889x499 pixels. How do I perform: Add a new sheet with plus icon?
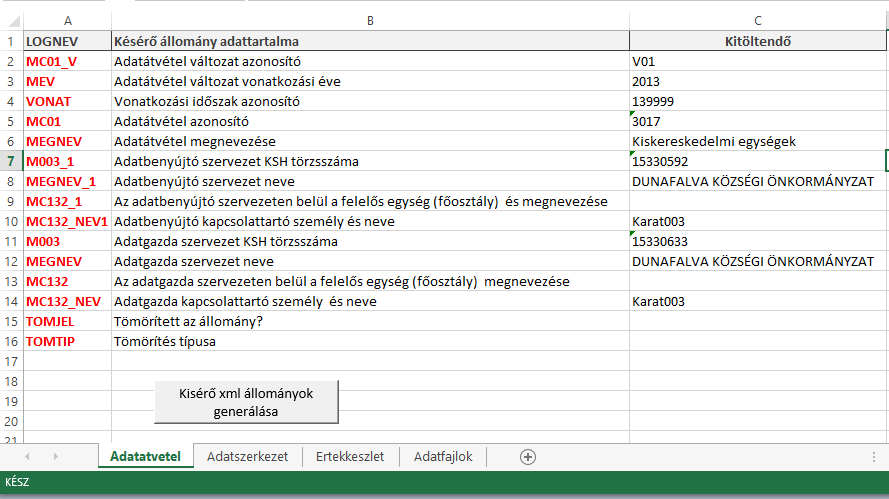point(528,457)
